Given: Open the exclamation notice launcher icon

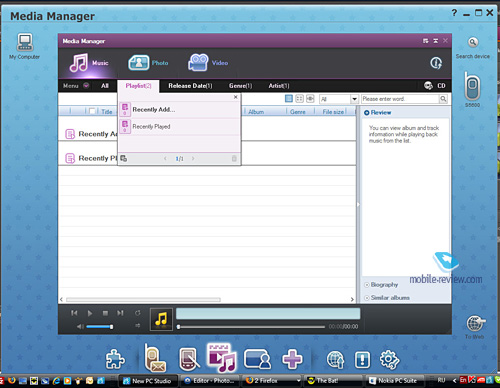Looking at the screenshot, I should pyautogui.click(x=362, y=360).
